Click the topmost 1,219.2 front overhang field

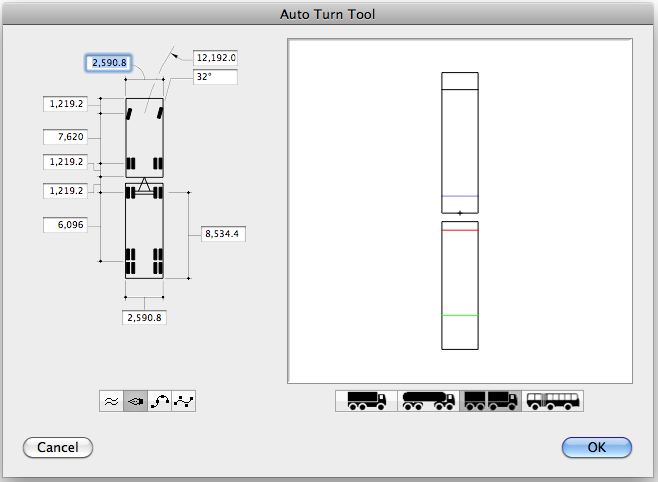click(x=65, y=104)
